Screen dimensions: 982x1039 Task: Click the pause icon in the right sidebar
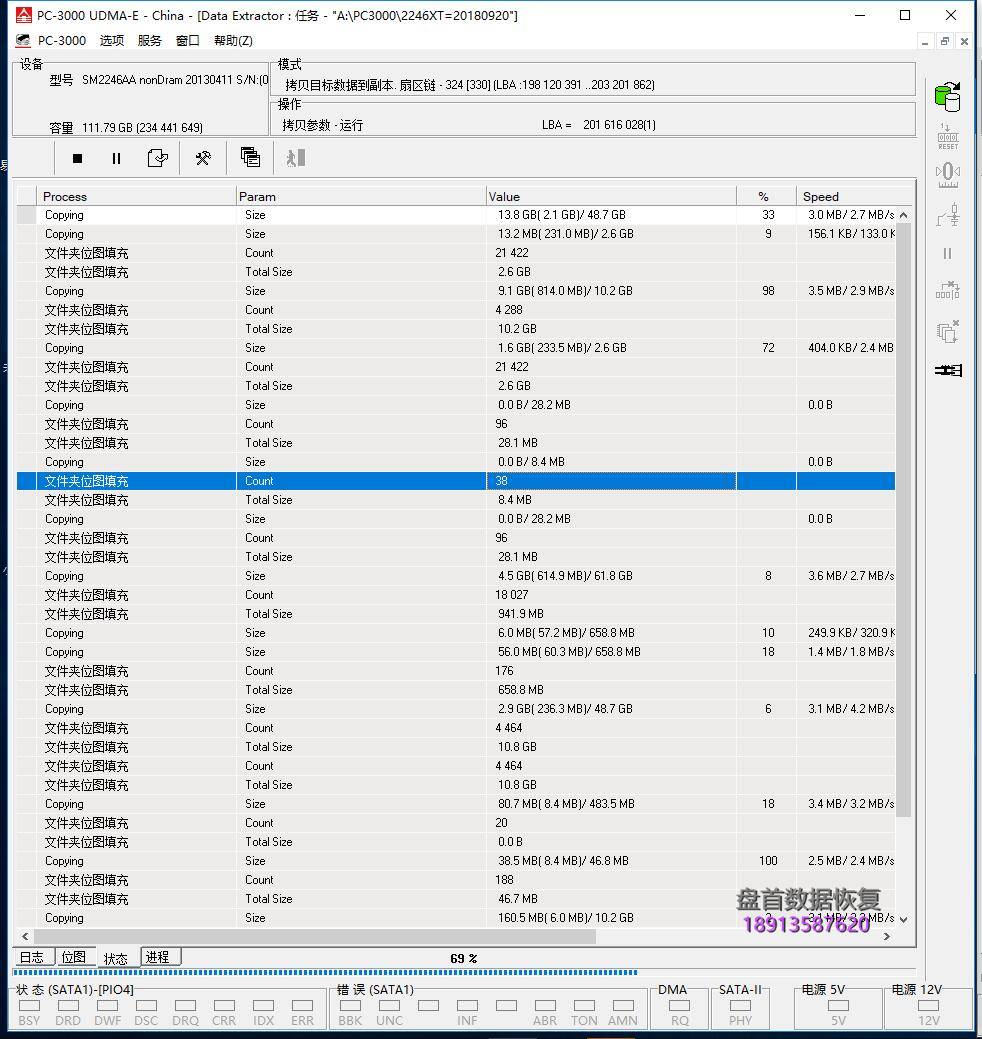click(947, 253)
